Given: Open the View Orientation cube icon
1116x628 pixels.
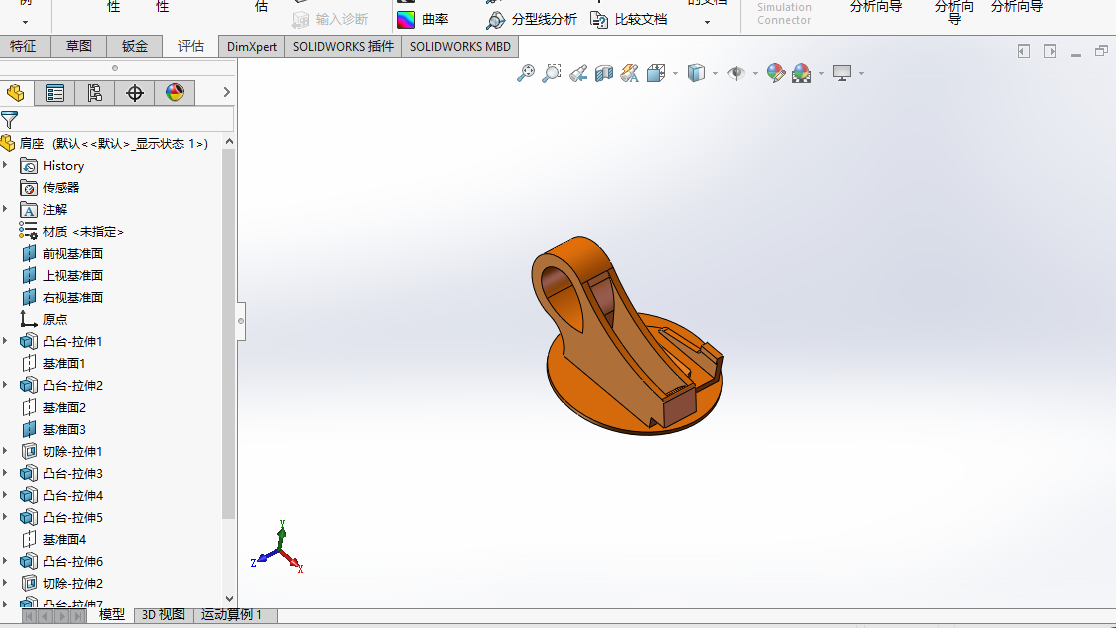Looking at the screenshot, I should 656,73.
